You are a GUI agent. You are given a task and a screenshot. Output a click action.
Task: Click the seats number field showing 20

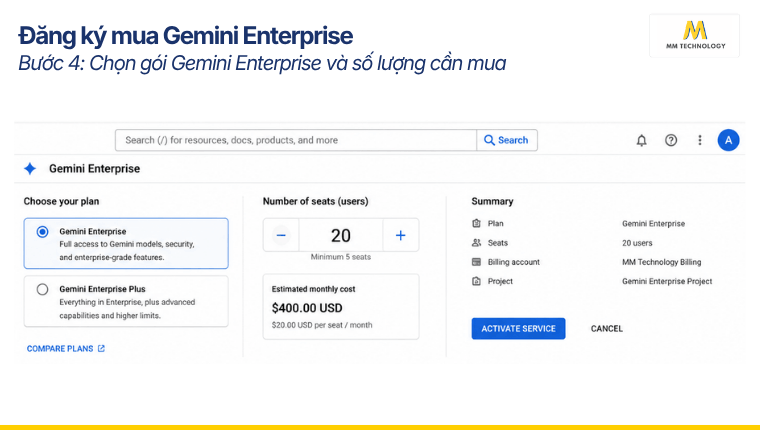coord(341,235)
